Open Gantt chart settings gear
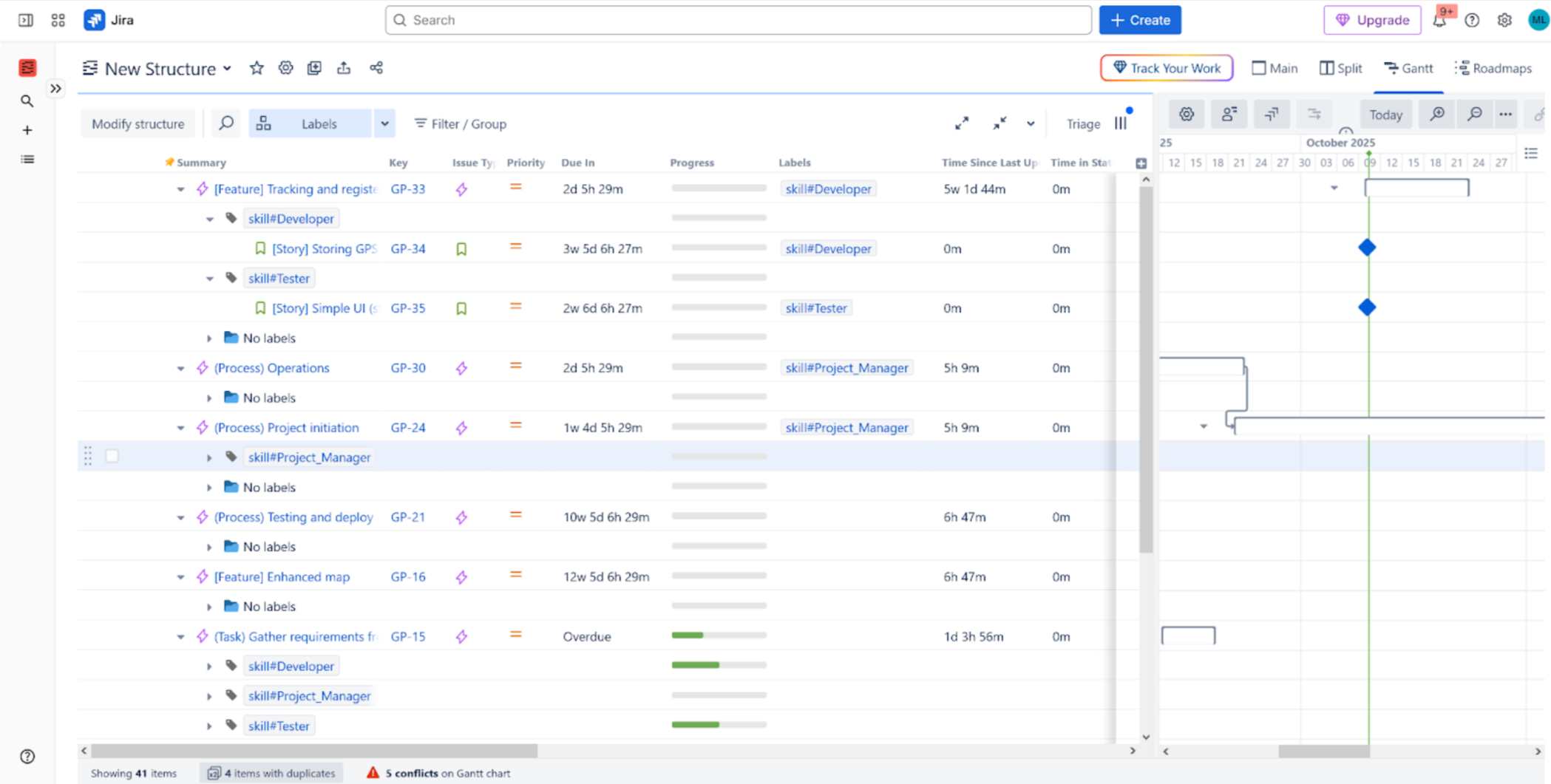The height and width of the screenshot is (784, 1551). (x=1186, y=115)
